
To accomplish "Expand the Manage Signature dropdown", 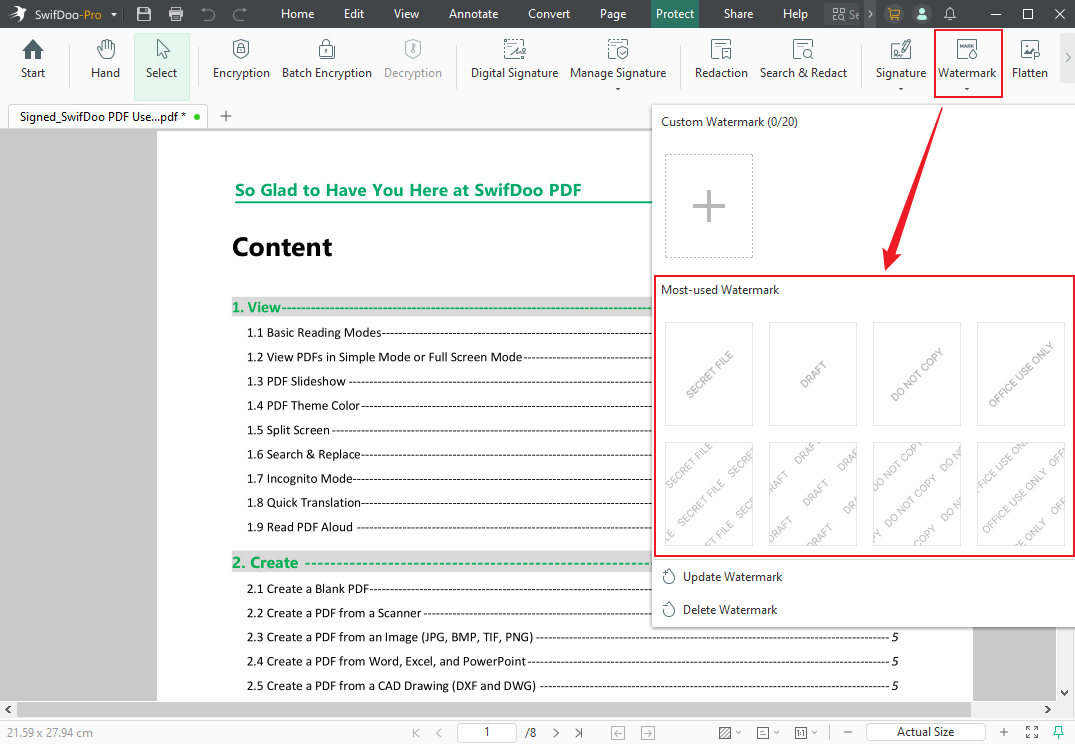I will point(618,89).
